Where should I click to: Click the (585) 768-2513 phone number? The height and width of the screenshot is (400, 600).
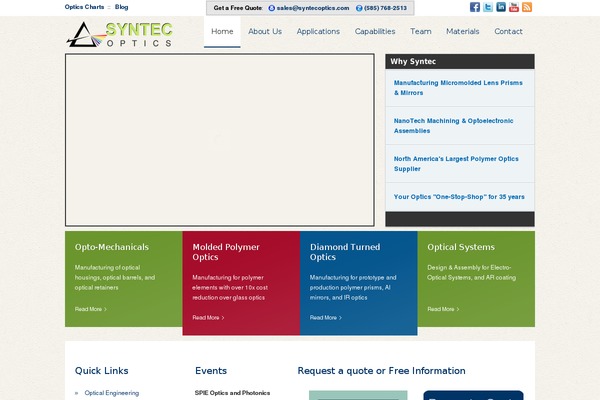(385, 8)
